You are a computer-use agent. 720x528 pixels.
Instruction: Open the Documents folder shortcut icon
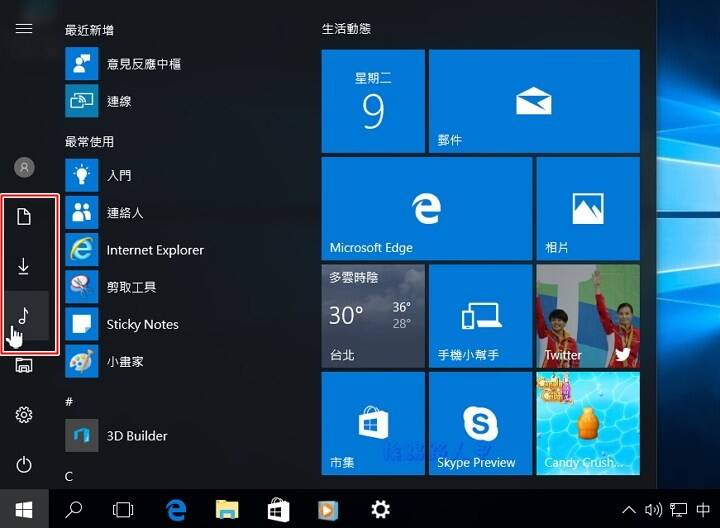(24, 216)
